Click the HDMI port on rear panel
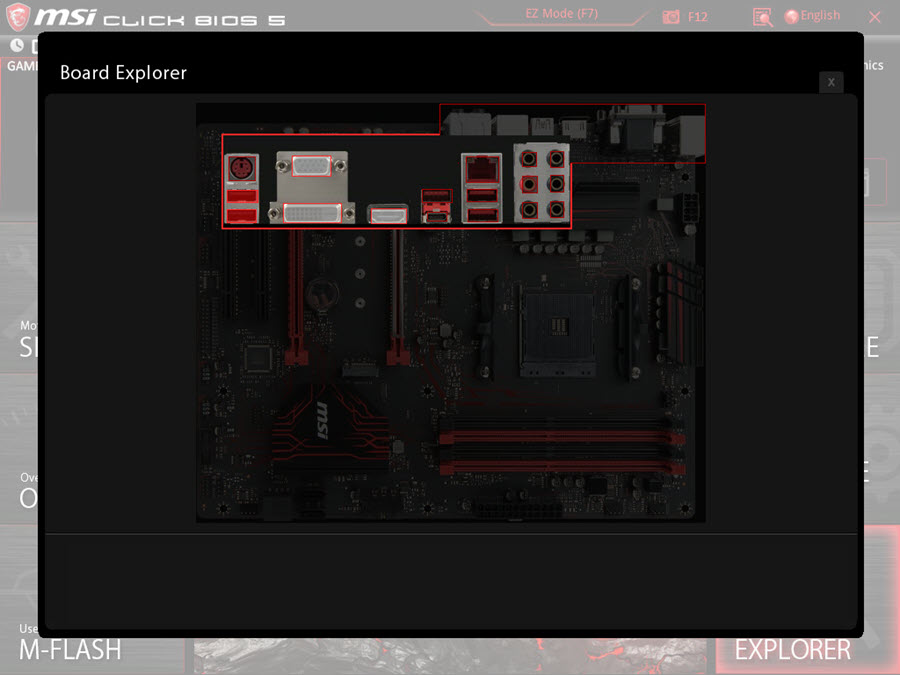Screen dimensions: 900x675 pos(388,213)
